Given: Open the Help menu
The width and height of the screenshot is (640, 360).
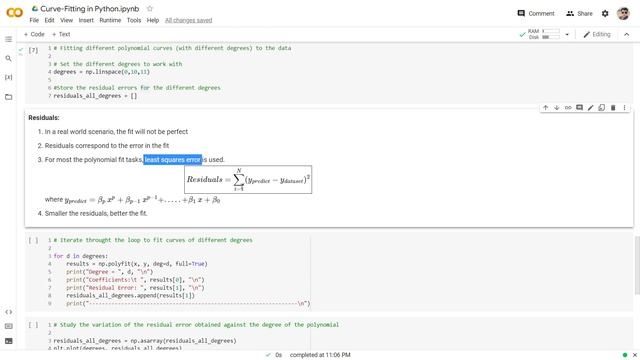Looking at the screenshot, I should coord(153,20).
